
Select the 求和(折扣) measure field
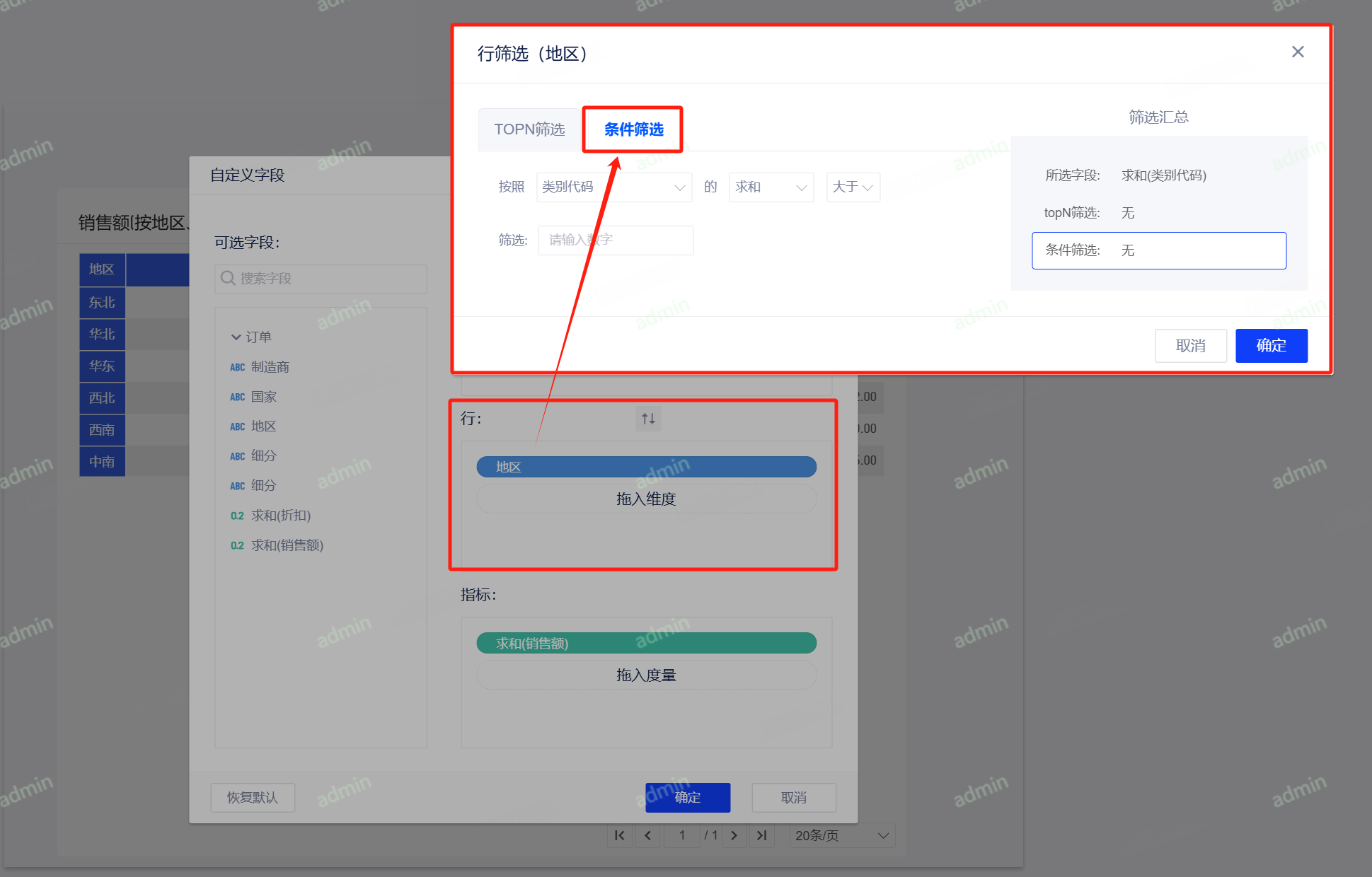point(280,516)
